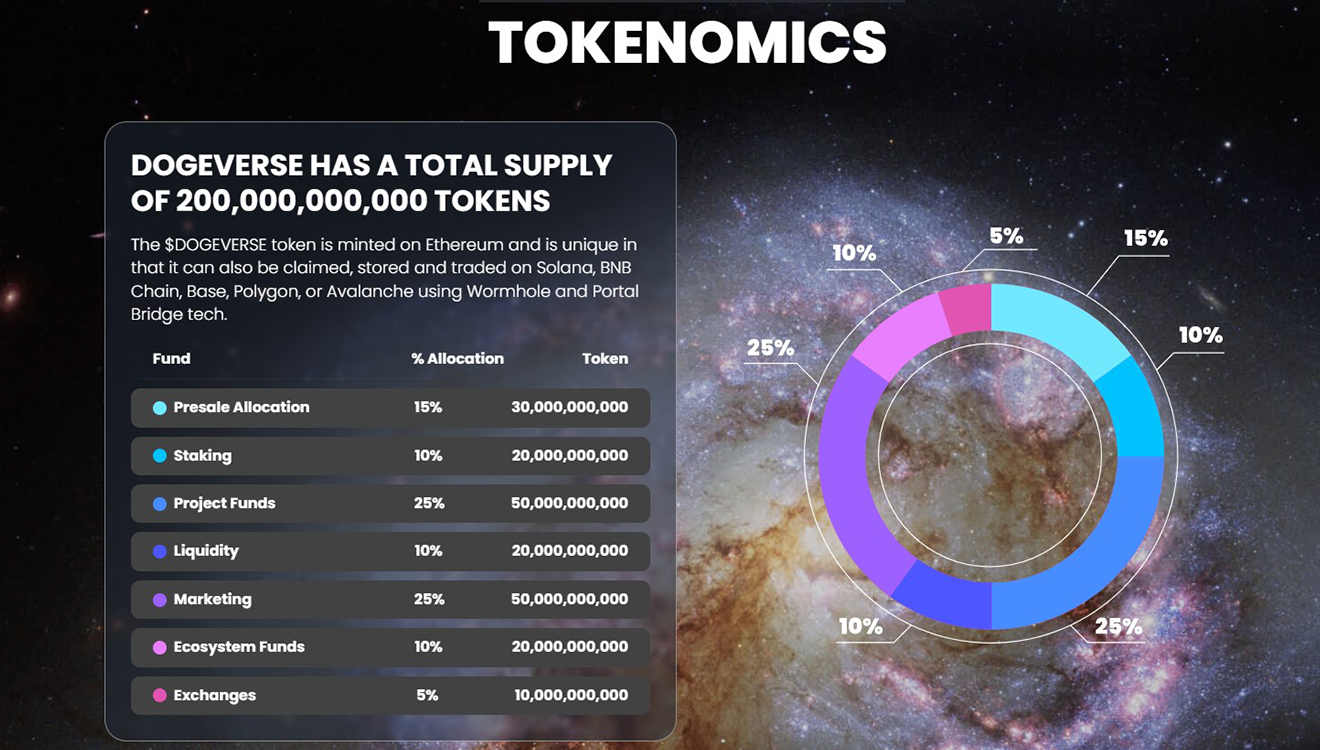
Task: Click the 15% label above the chart
Action: [x=1145, y=239]
